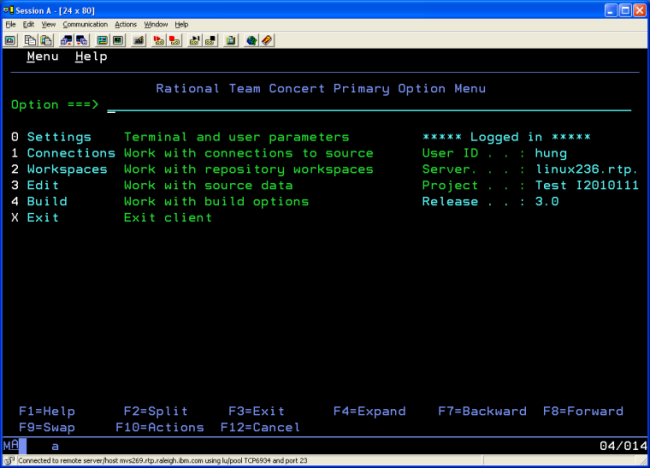Open the terminal Help pull-down

(x=91, y=56)
